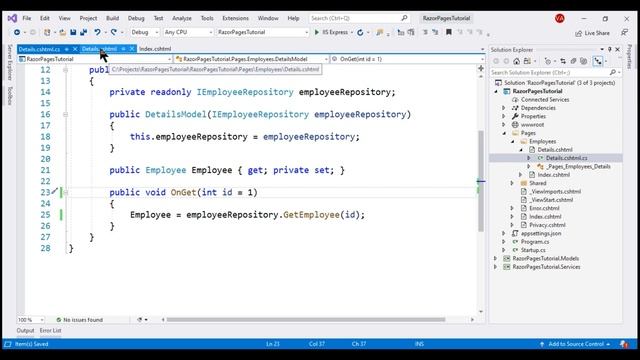
Task: Open the Any CPU platform dropdown
Action: pyautogui.click(x=188, y=32)
